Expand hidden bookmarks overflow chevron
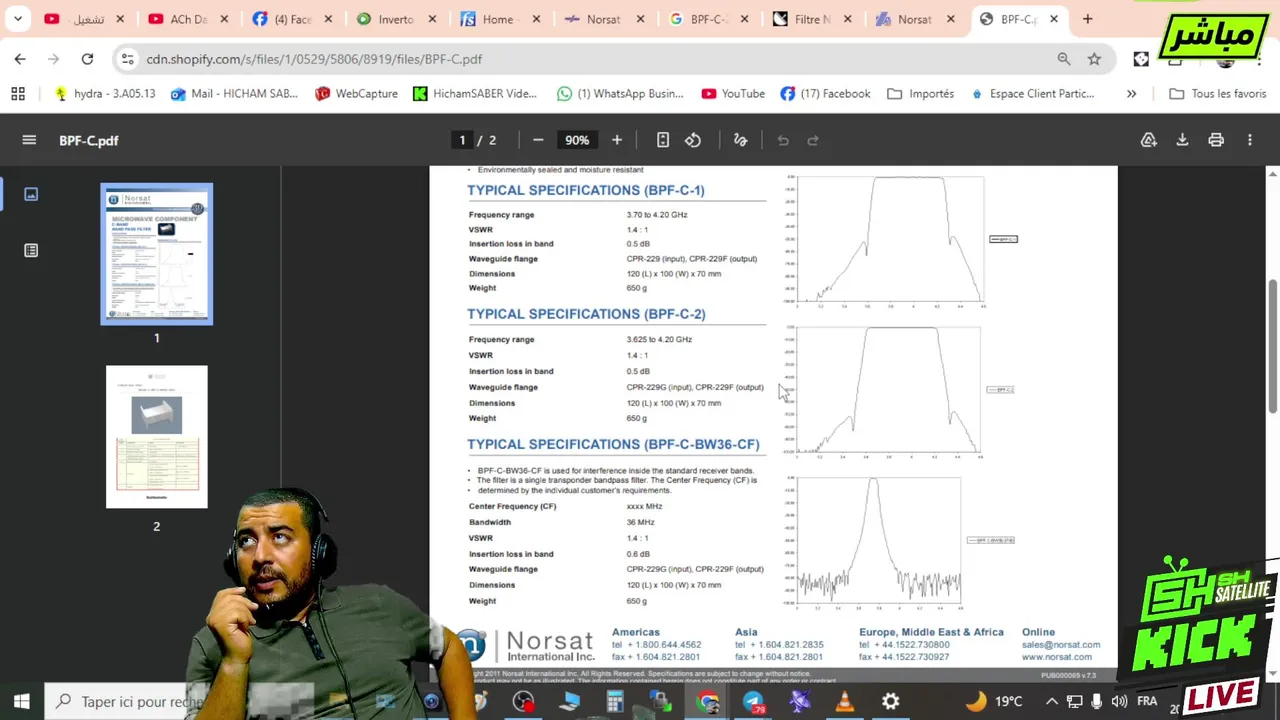This screenshot has width=1280, height=720. (x=1131, y=94)
